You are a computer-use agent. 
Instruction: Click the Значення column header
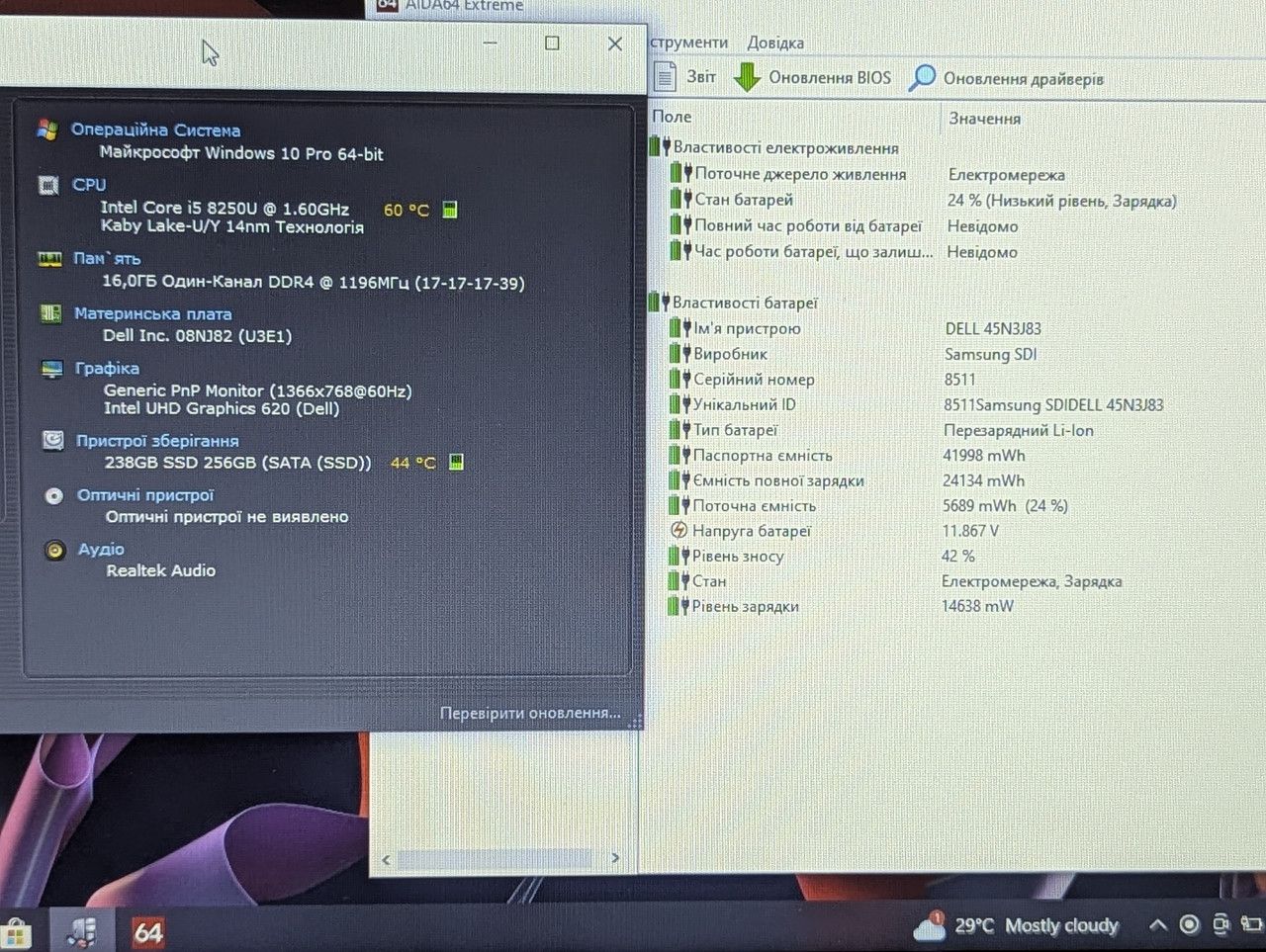(x=984, y=119)
